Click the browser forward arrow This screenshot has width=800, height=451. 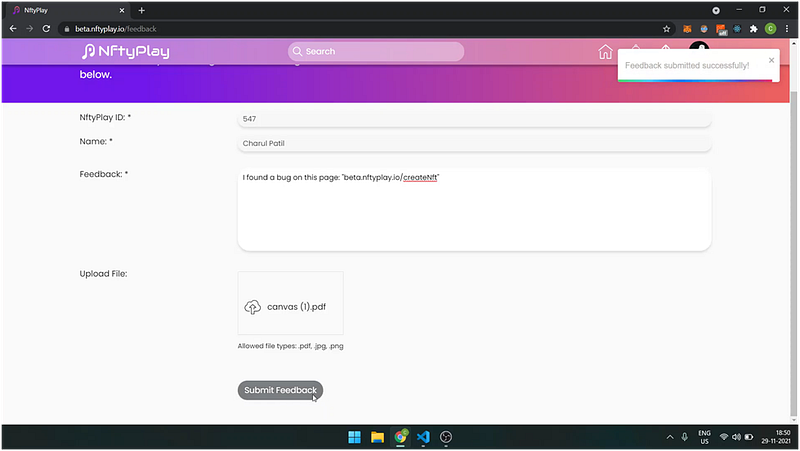(30, 29)
